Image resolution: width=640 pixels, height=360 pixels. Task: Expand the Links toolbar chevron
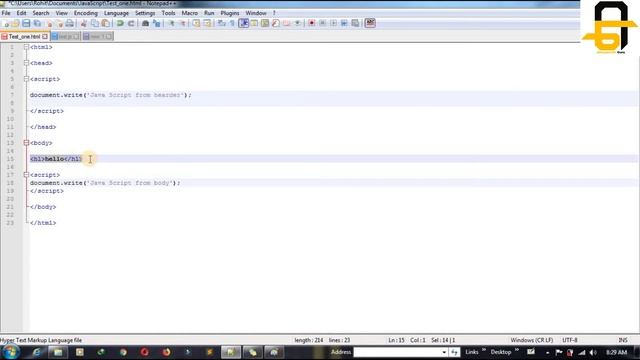[484, 350]
